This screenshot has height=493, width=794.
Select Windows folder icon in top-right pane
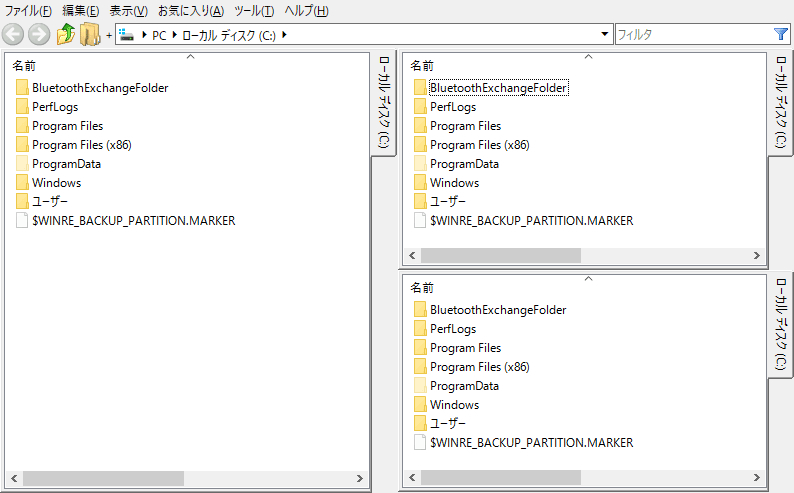[x=420, y=183]
